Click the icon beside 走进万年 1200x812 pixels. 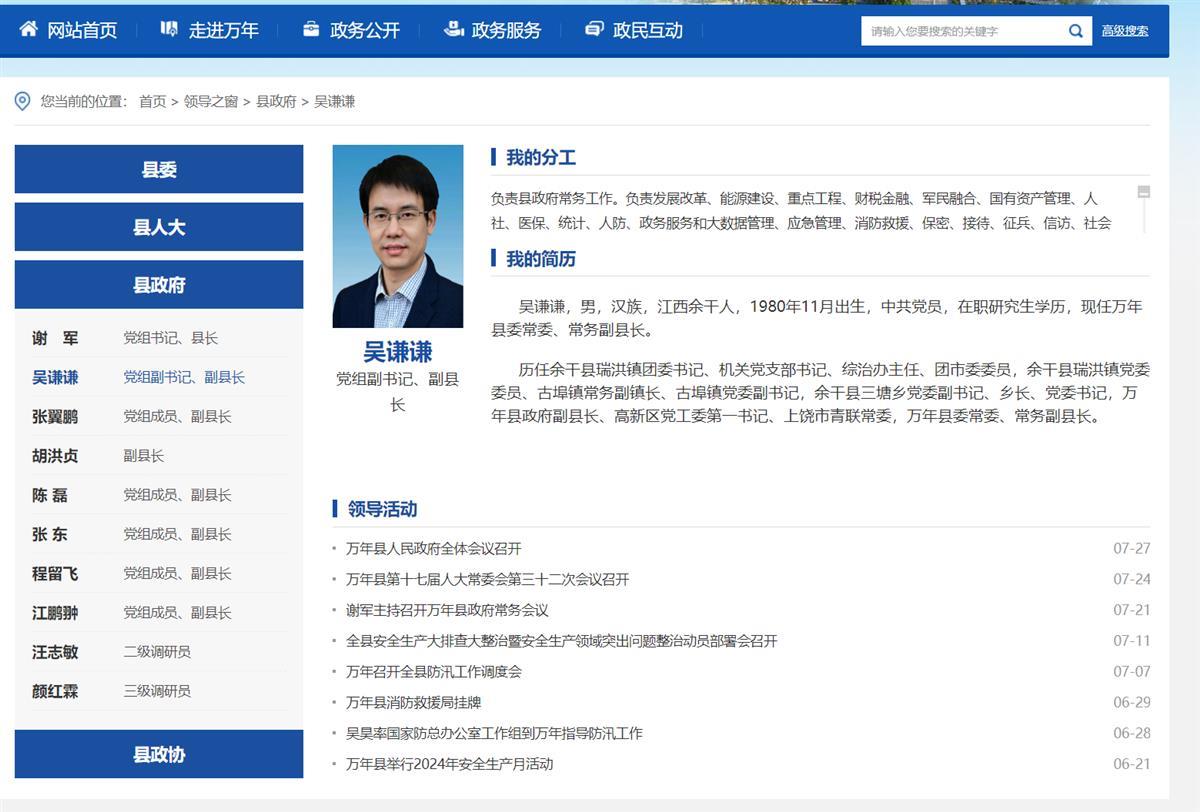tap(169, 30)
